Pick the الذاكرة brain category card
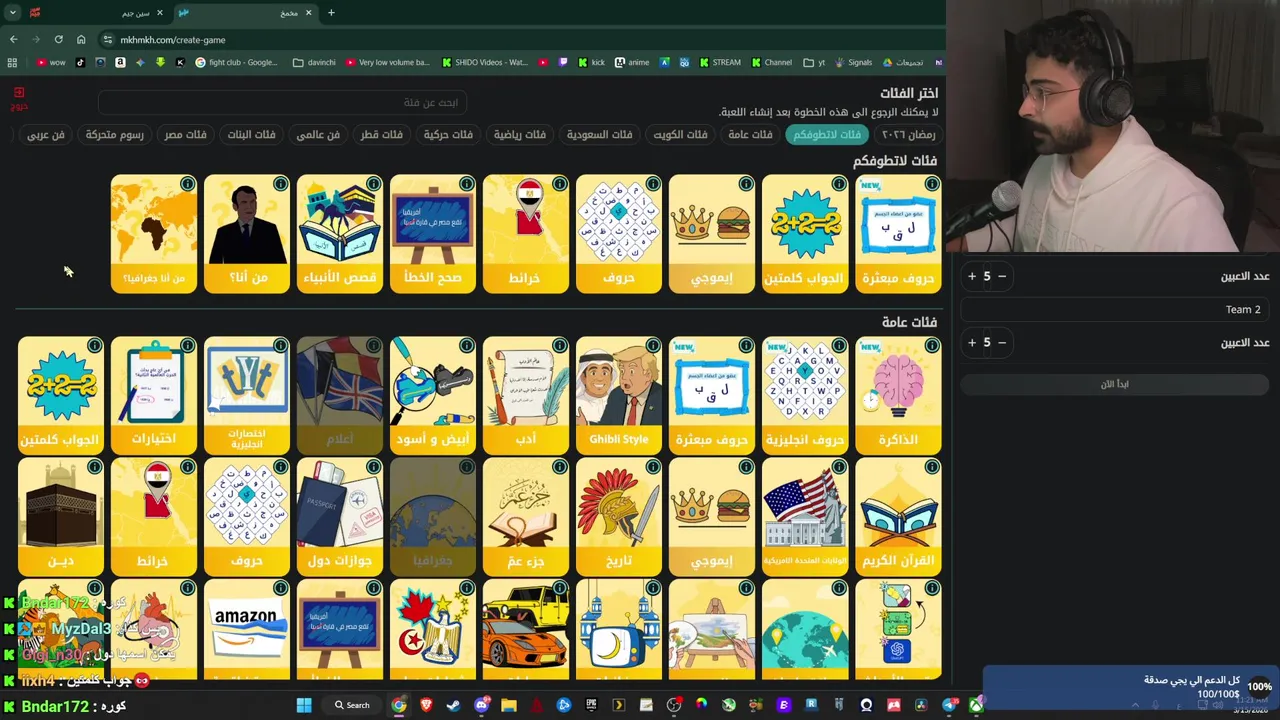The height and width of the screenshot is (720, 1280). coord(897,395)
